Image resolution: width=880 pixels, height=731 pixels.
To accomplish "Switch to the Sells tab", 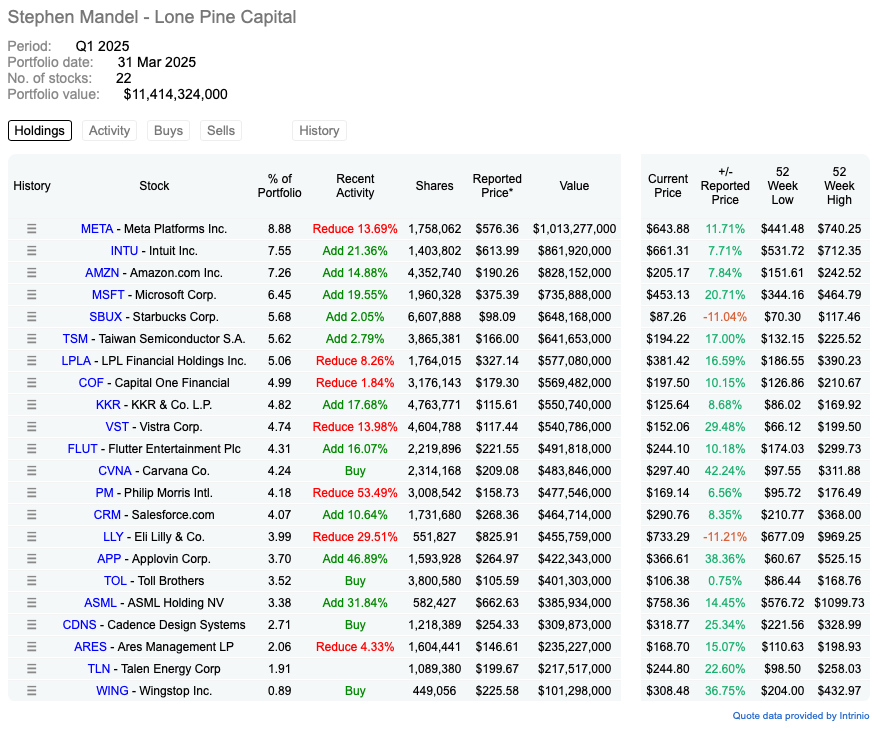I will 221,131.
